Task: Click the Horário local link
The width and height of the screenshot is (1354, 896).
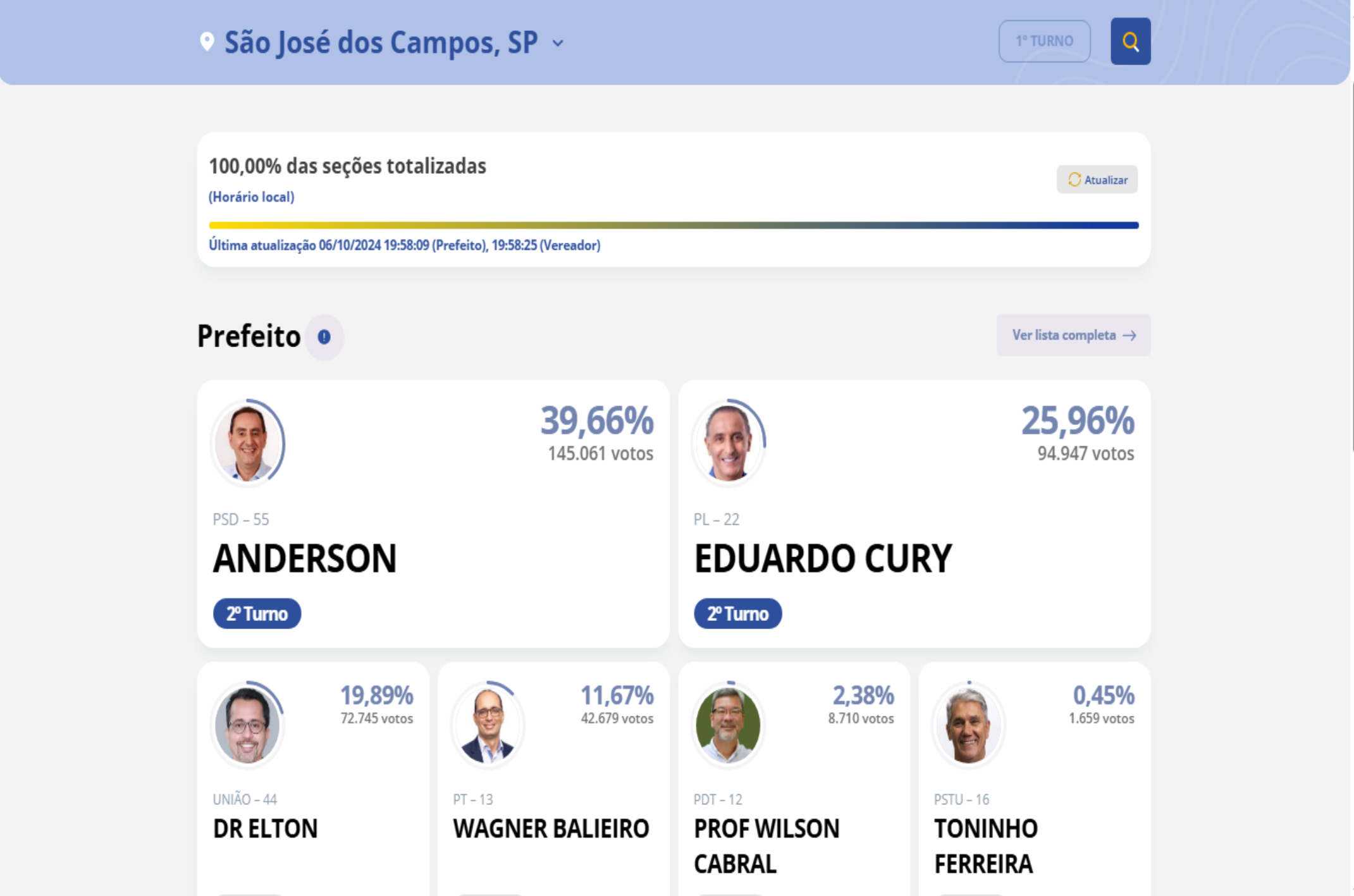Action: (252, 197)
